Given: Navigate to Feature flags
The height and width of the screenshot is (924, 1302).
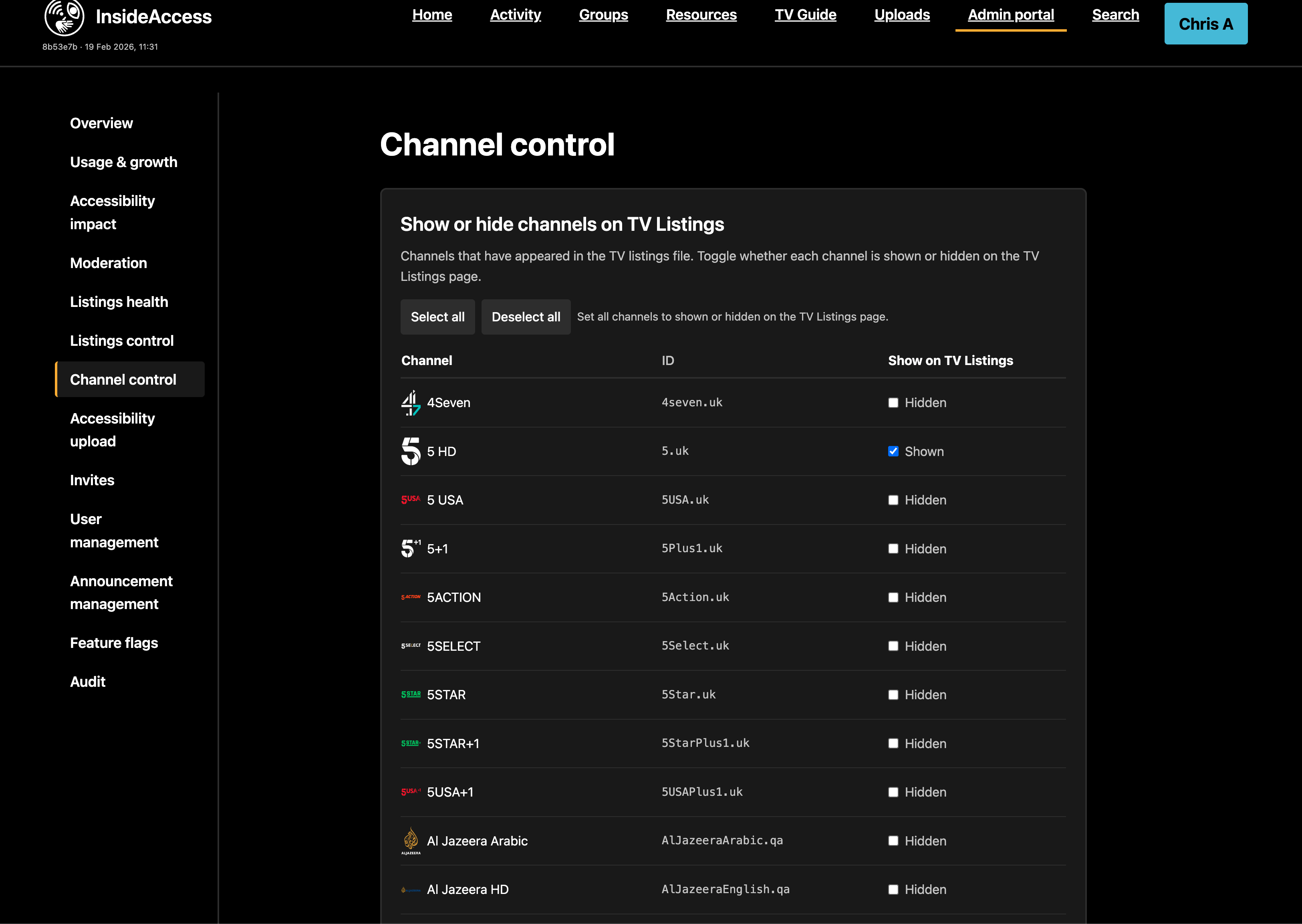Looking at the screenshot, I should tap(114, 643).
